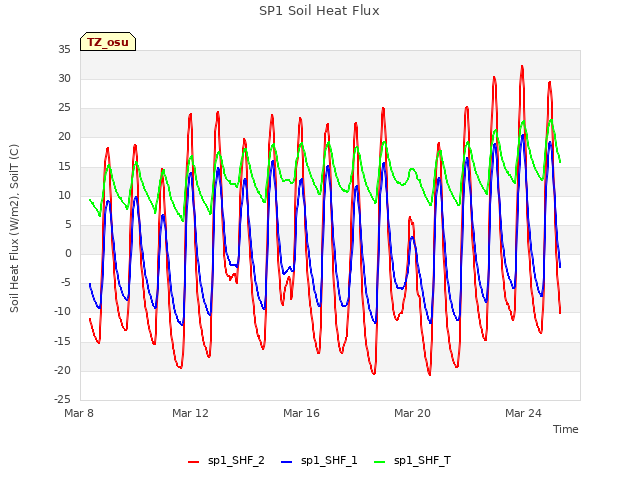
Task: Click the -5 y-axis tick label
Action: (x=66, y=282)
